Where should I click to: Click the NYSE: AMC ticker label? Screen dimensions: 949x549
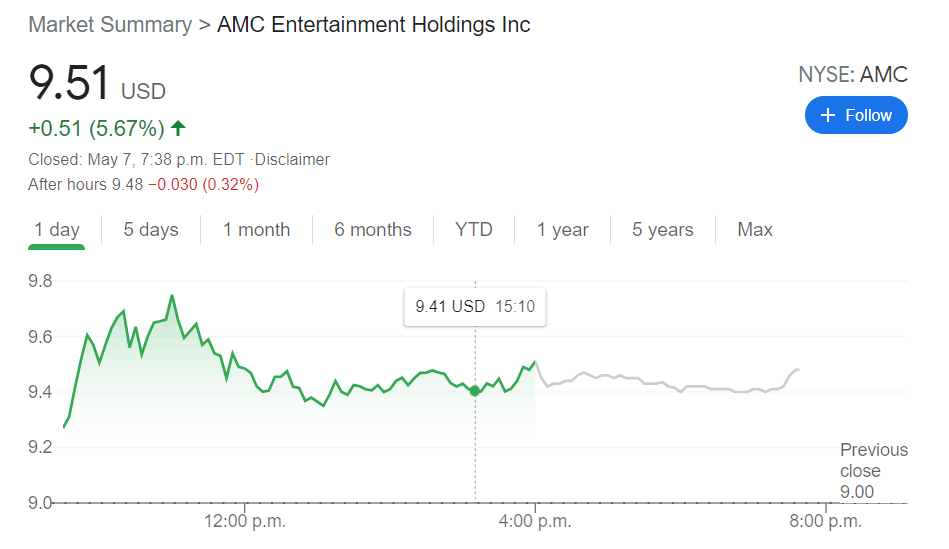coord(853,75)
